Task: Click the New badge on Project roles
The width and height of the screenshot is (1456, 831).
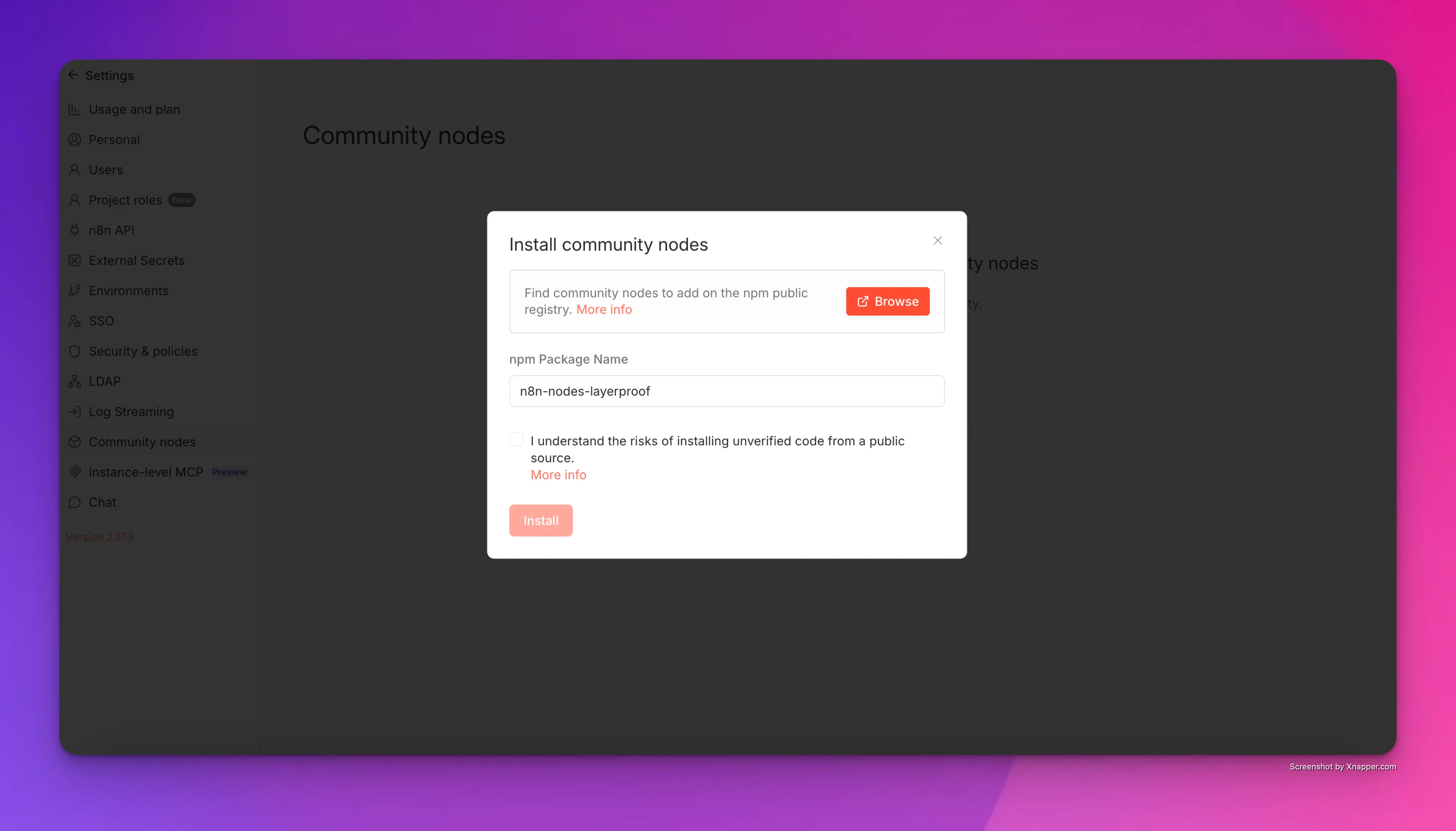Action: (x=181, y=200)
